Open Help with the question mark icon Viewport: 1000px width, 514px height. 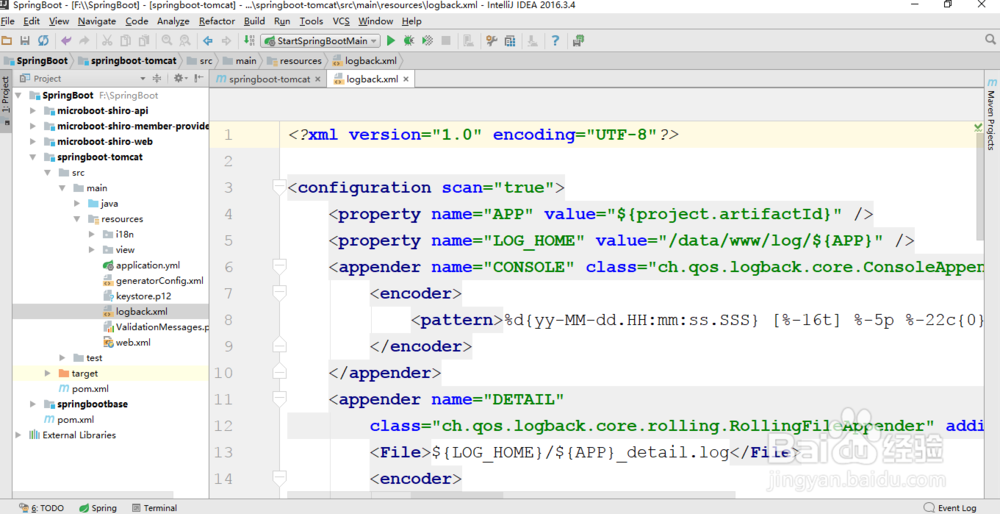point(555,41)
